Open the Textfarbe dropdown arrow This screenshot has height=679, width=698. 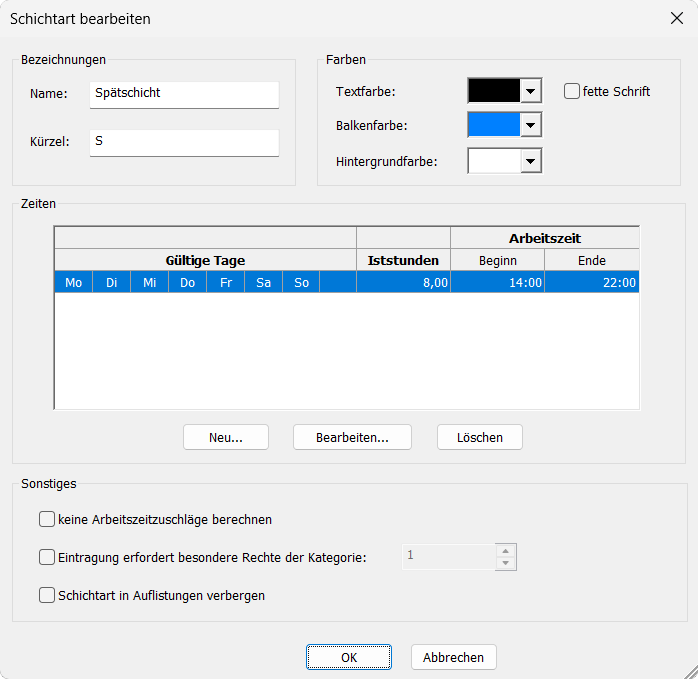[x=531, y=91]
